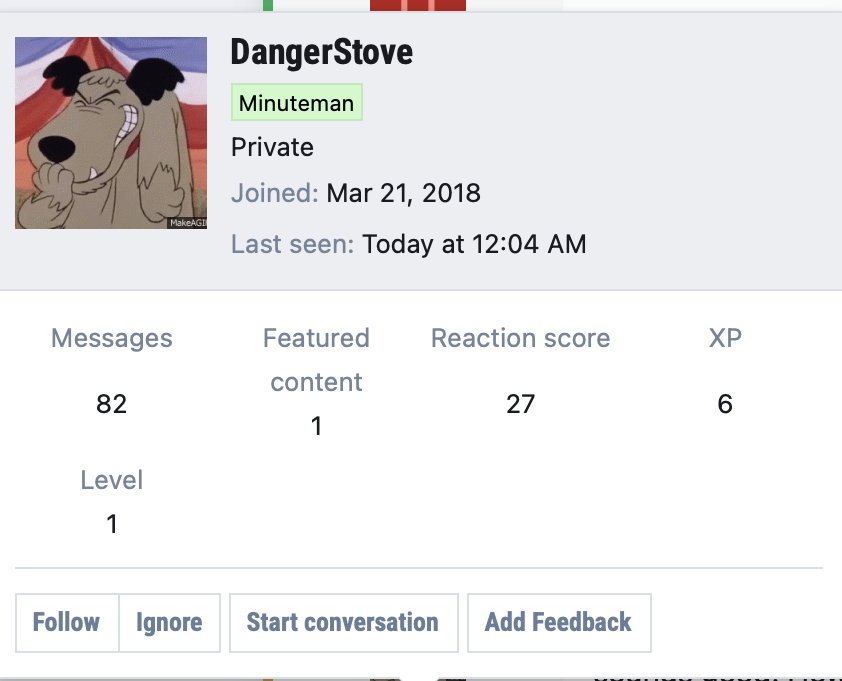Select the Reaction score label
842x681 pixels.
coord(520,338)
